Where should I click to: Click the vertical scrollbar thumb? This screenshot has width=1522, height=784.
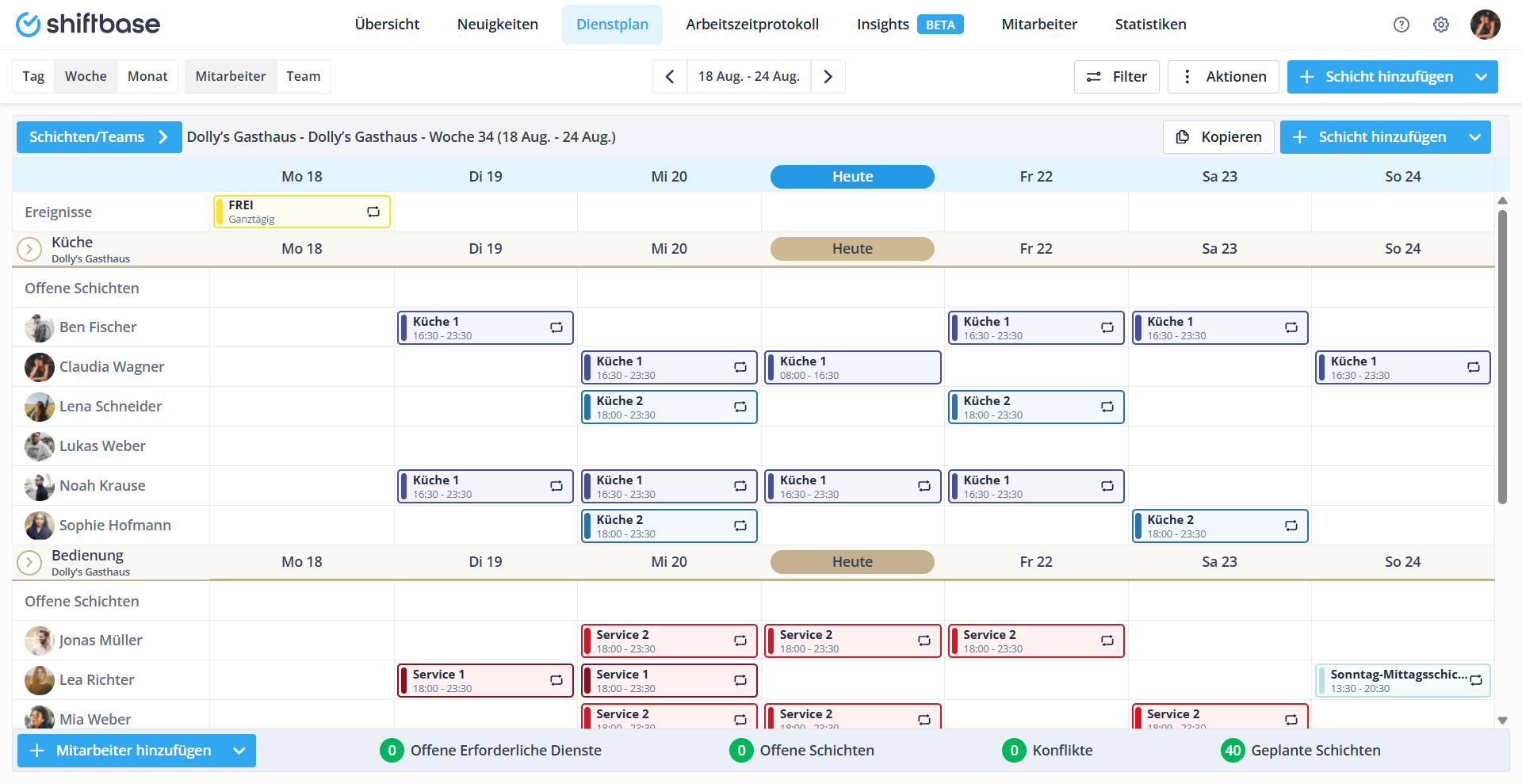point(1502,357)
